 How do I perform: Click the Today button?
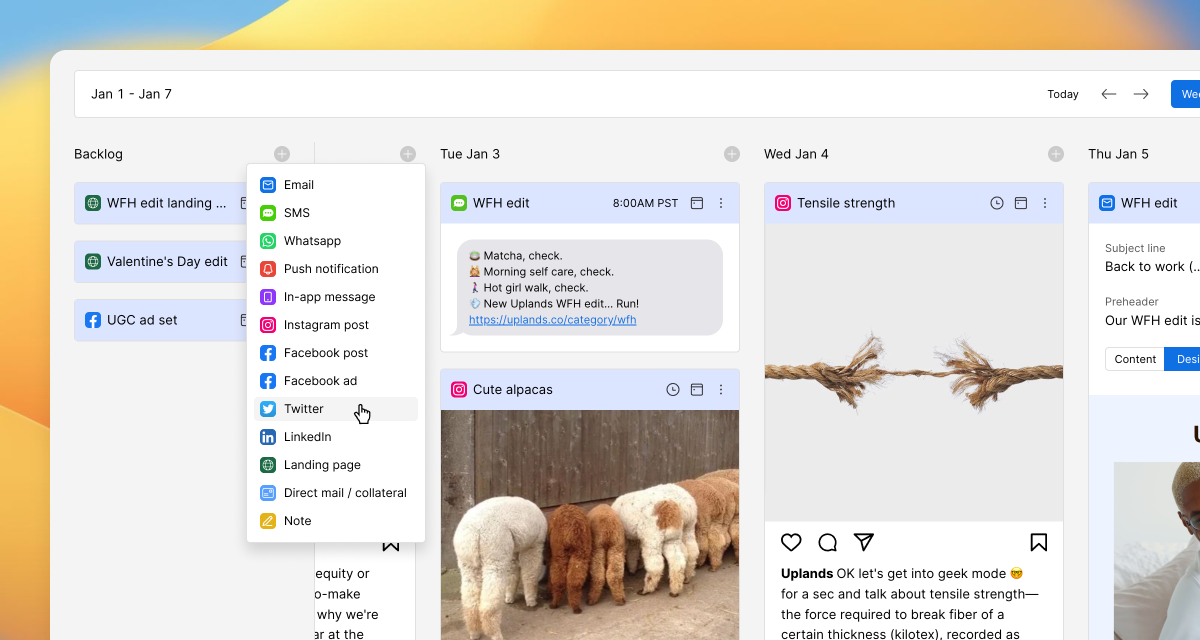point(1063,94)
